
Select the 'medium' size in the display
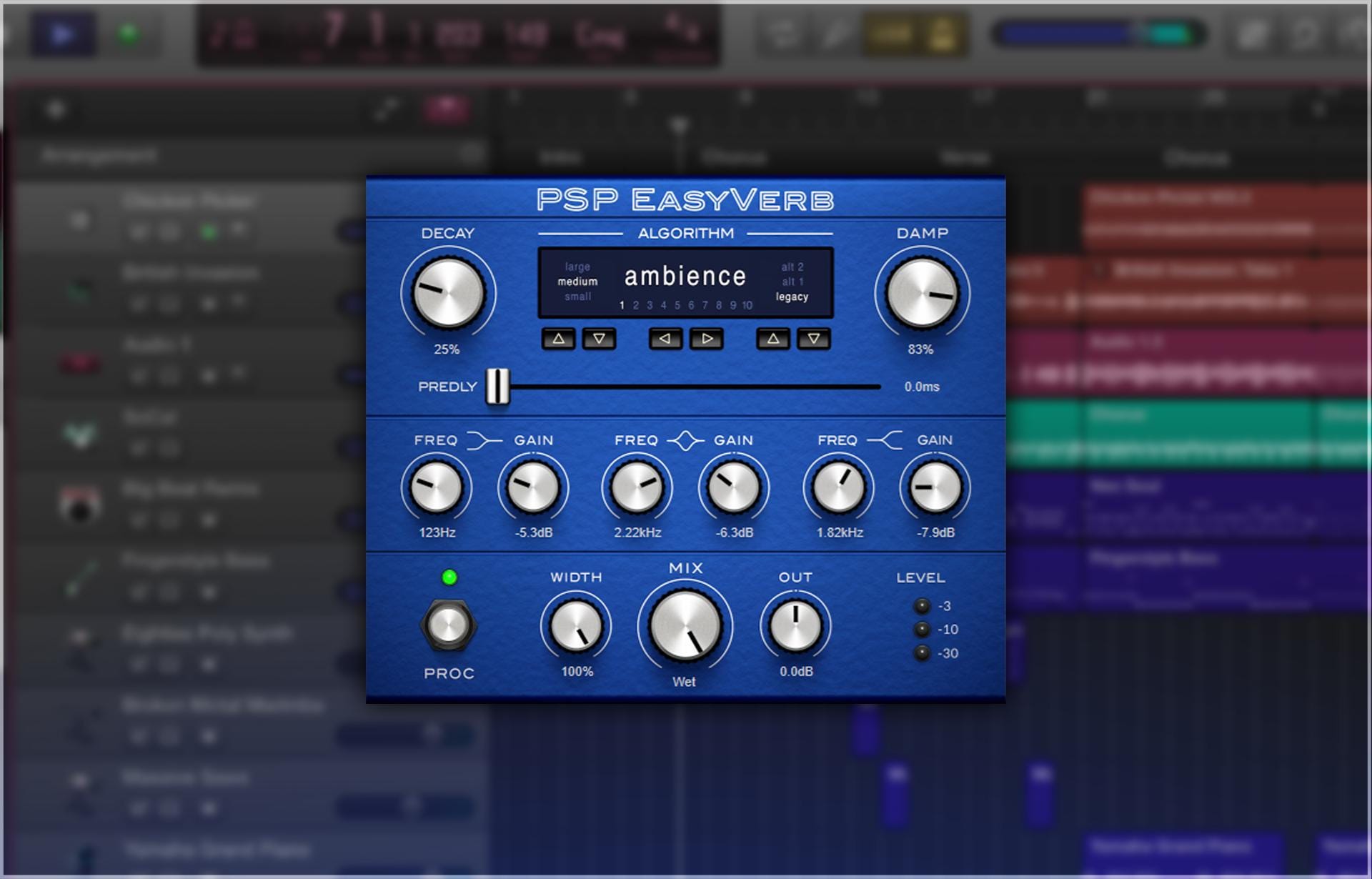577,282
